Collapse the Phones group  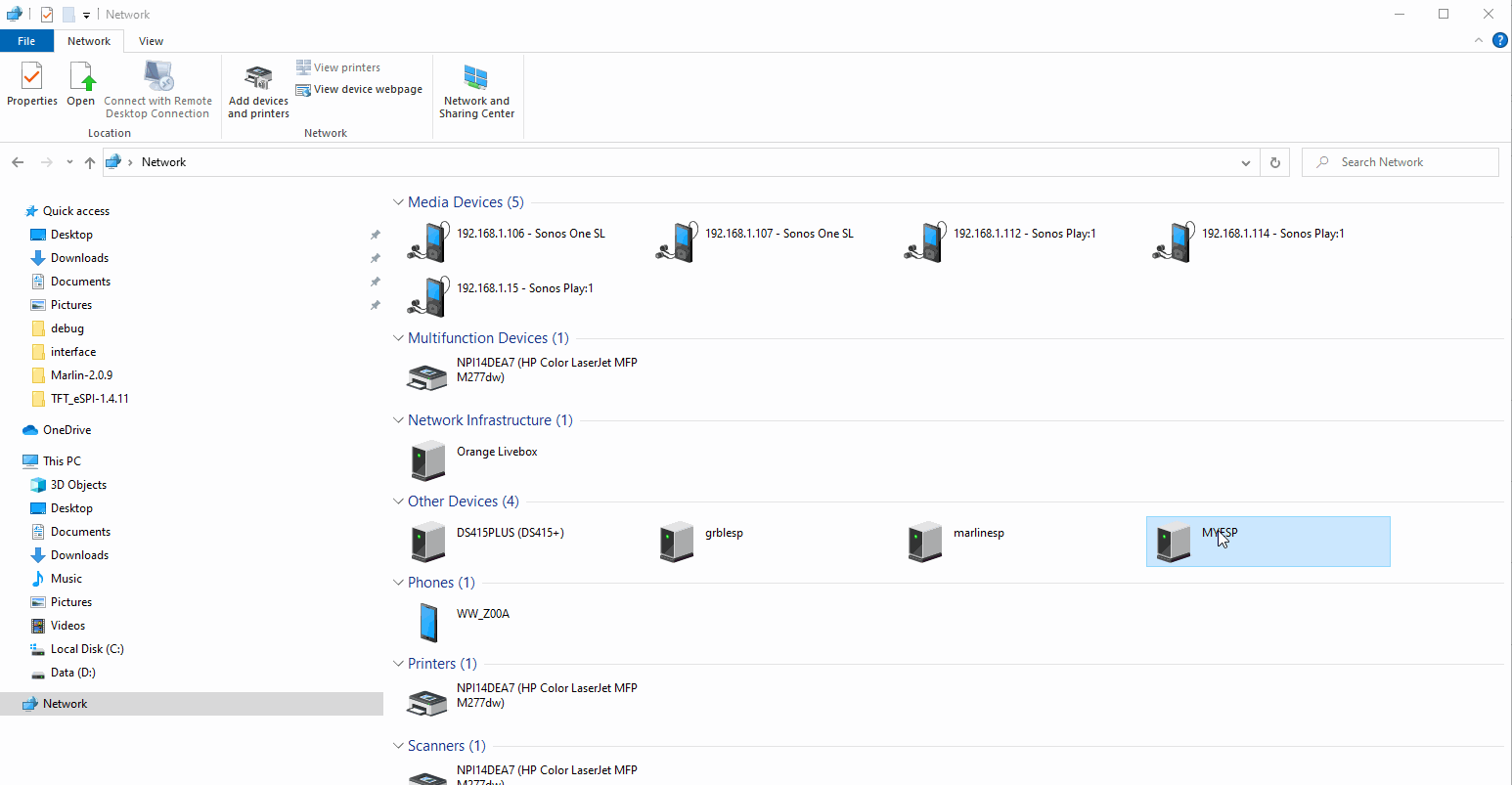pos(398,583)
